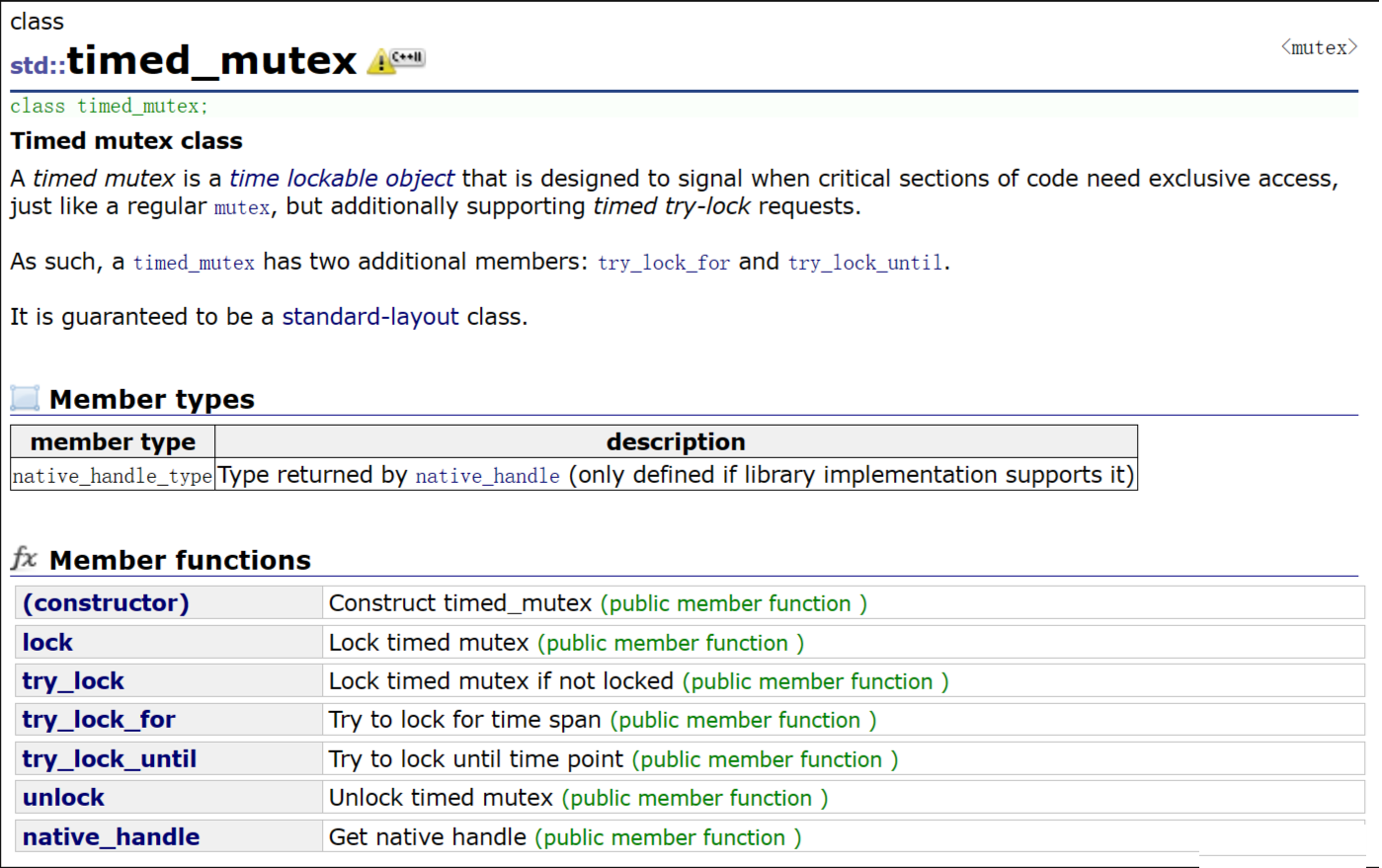The height and width of the screenshot is (868, 1382).
Task: Open the inline try_lock_for link in paragraph
Action: tap(664, 263)
